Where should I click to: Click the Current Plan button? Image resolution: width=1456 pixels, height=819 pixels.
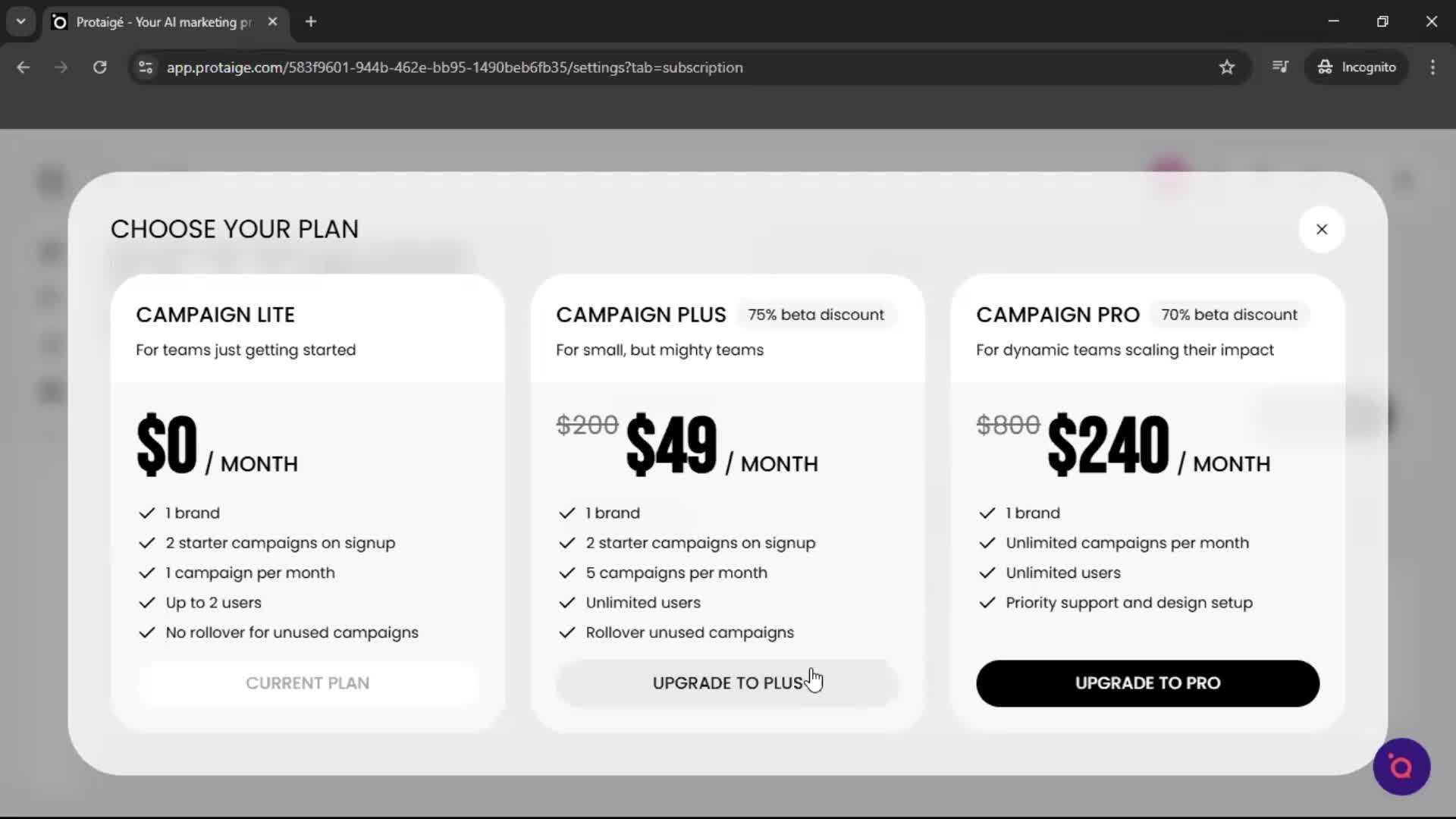point(307,682)
